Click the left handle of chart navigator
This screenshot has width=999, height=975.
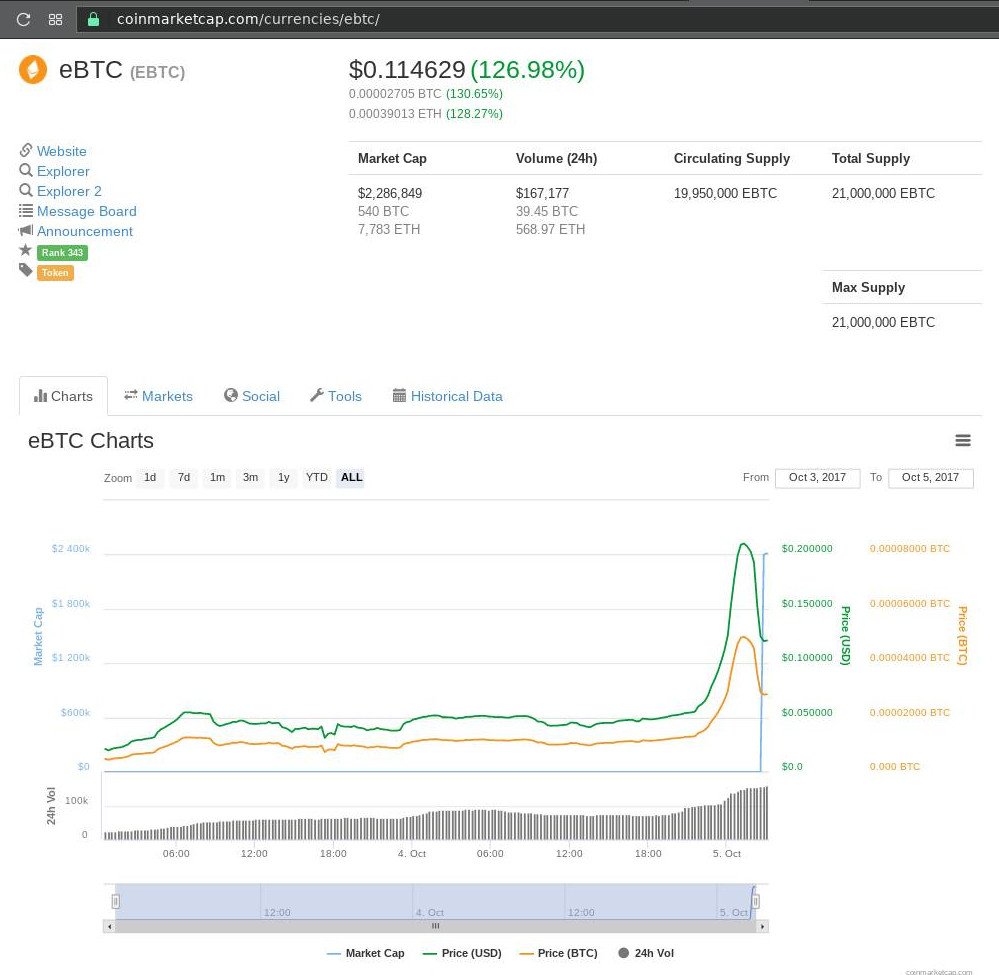pos(115,901)
